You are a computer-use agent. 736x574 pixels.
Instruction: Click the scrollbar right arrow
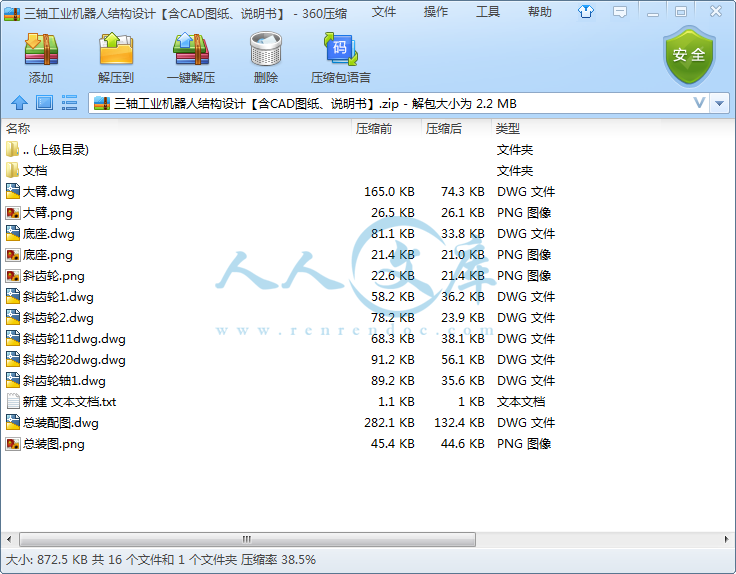pos(727,539)
